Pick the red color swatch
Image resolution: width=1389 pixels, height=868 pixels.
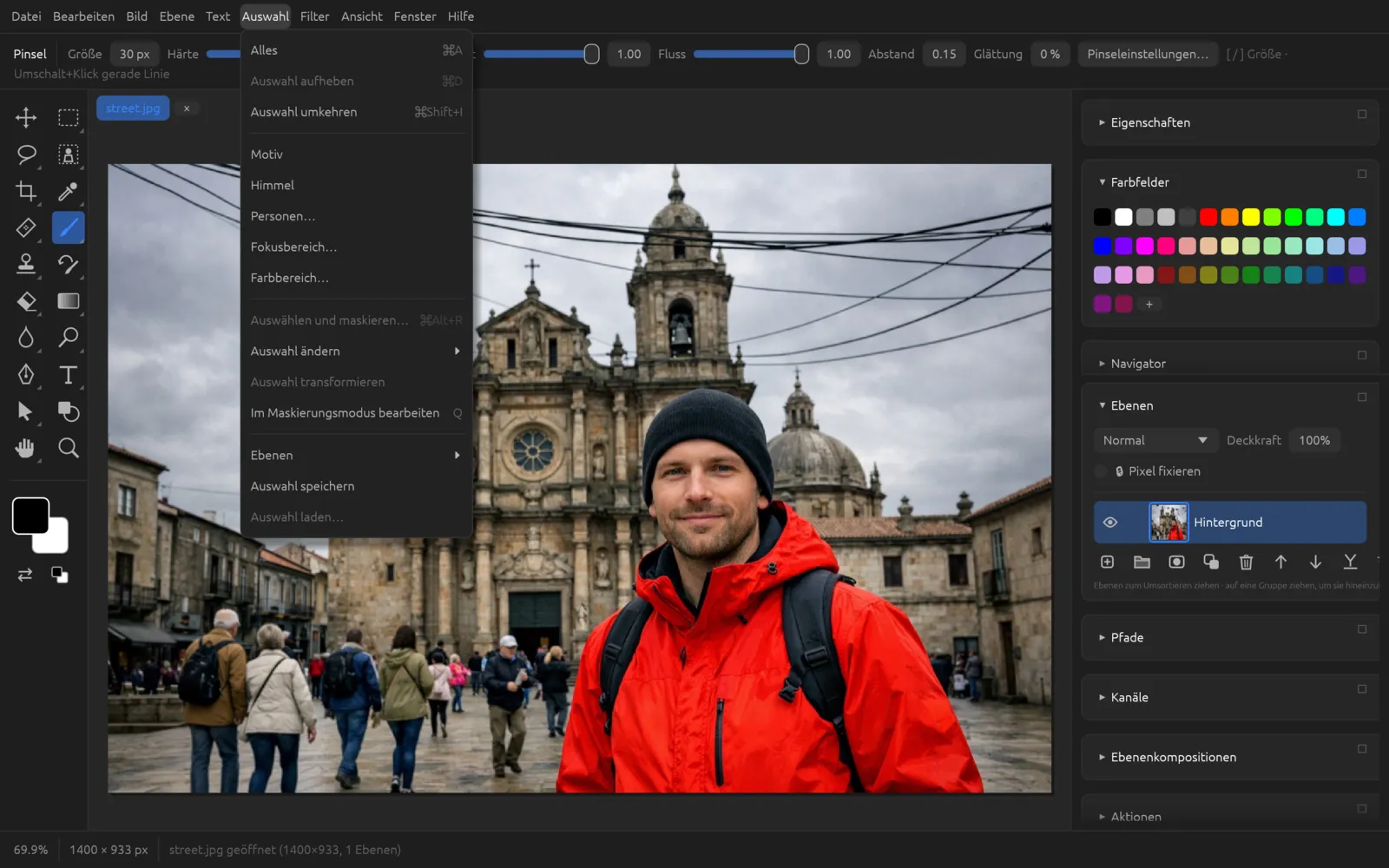coord(1208,217)
